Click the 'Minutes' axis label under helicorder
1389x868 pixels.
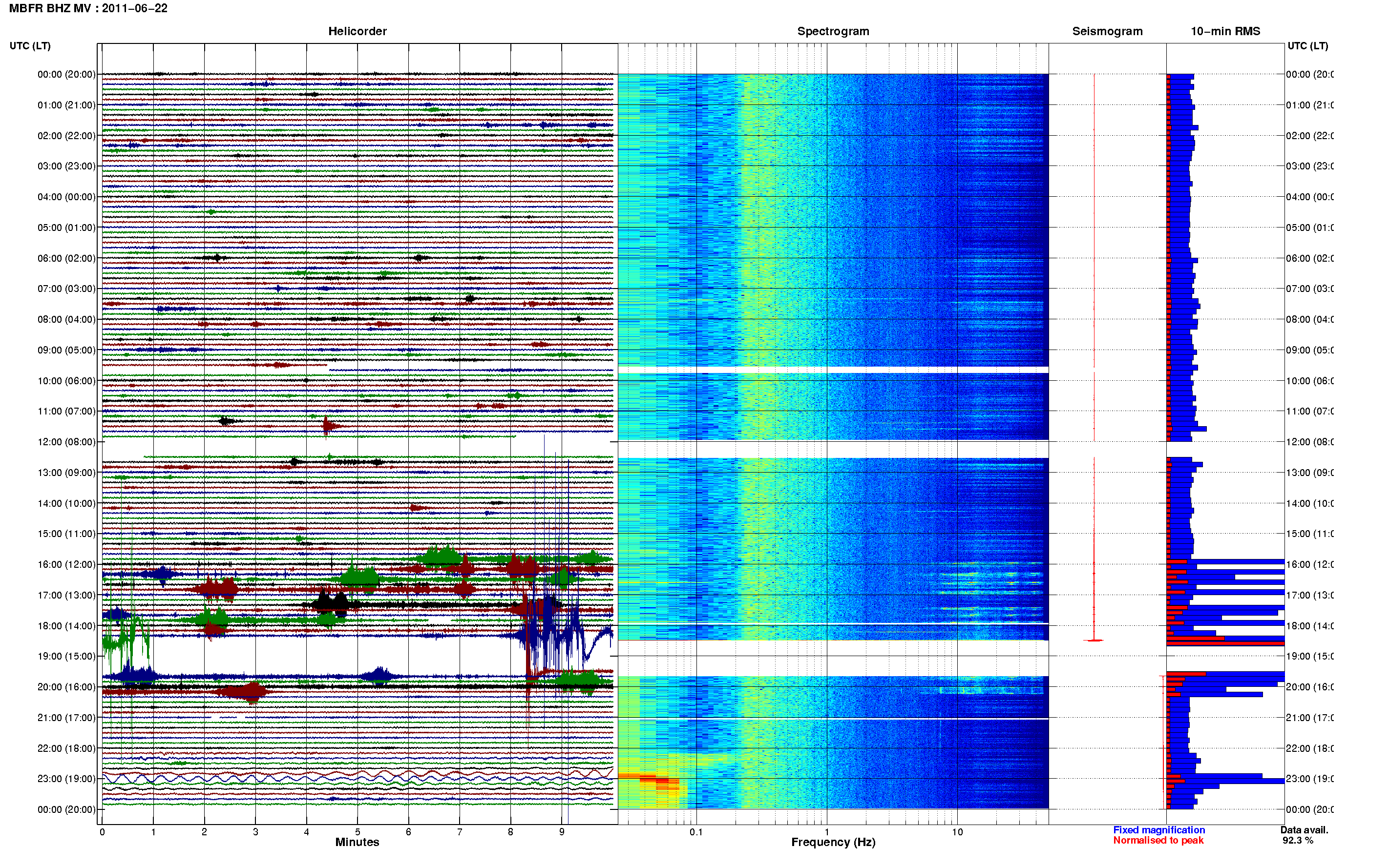pos(357,842)
